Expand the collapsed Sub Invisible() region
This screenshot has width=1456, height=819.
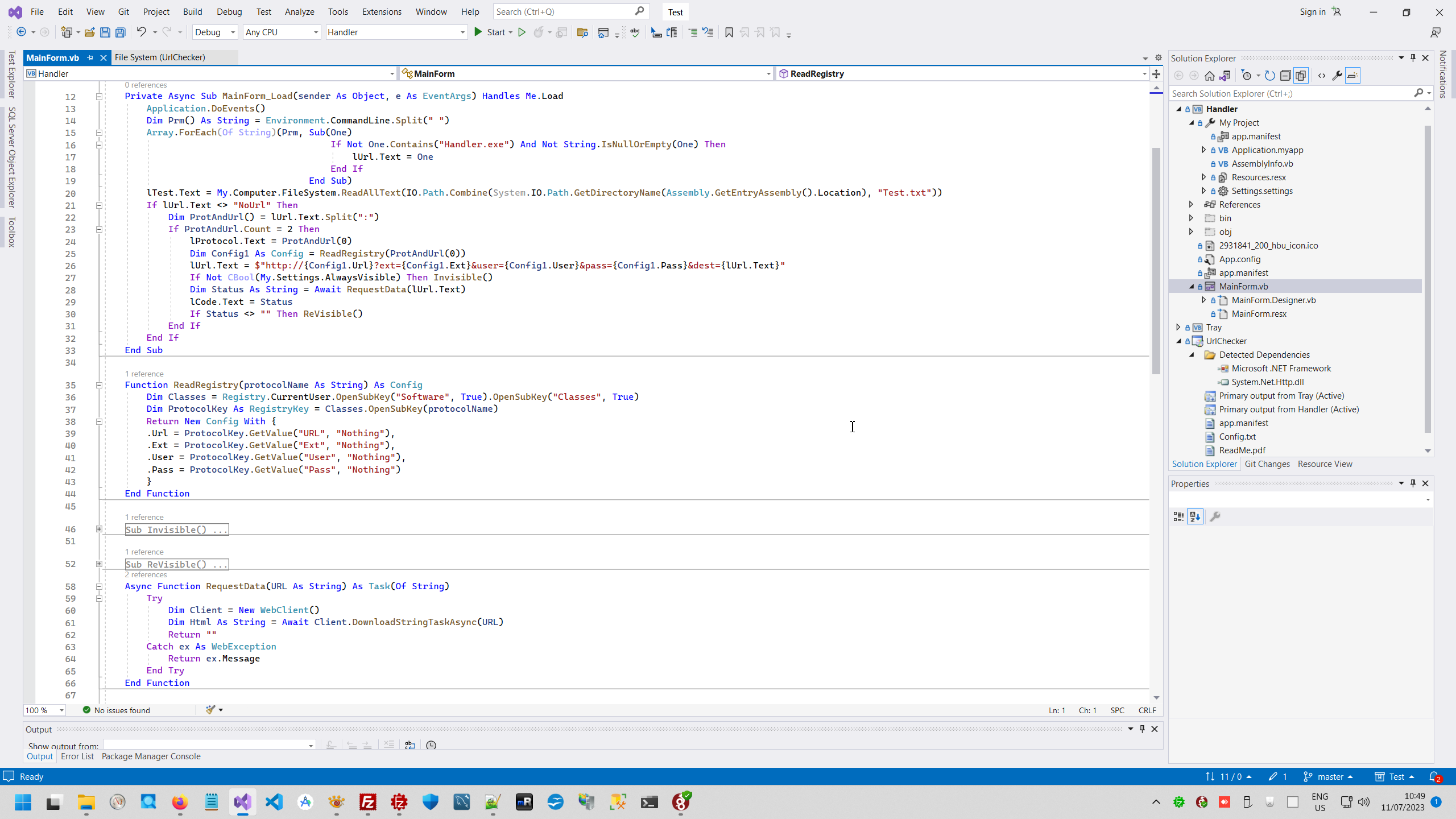99,529
